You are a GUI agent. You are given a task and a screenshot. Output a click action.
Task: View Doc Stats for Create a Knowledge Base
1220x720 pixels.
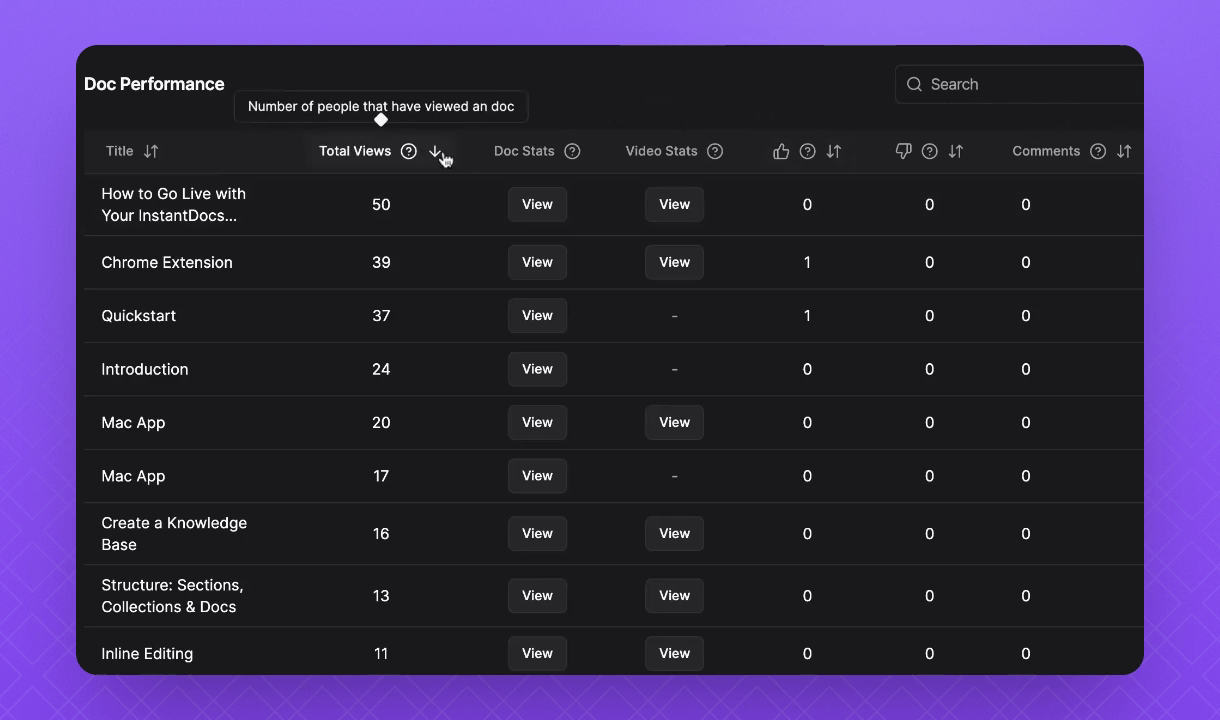point(537,533)
